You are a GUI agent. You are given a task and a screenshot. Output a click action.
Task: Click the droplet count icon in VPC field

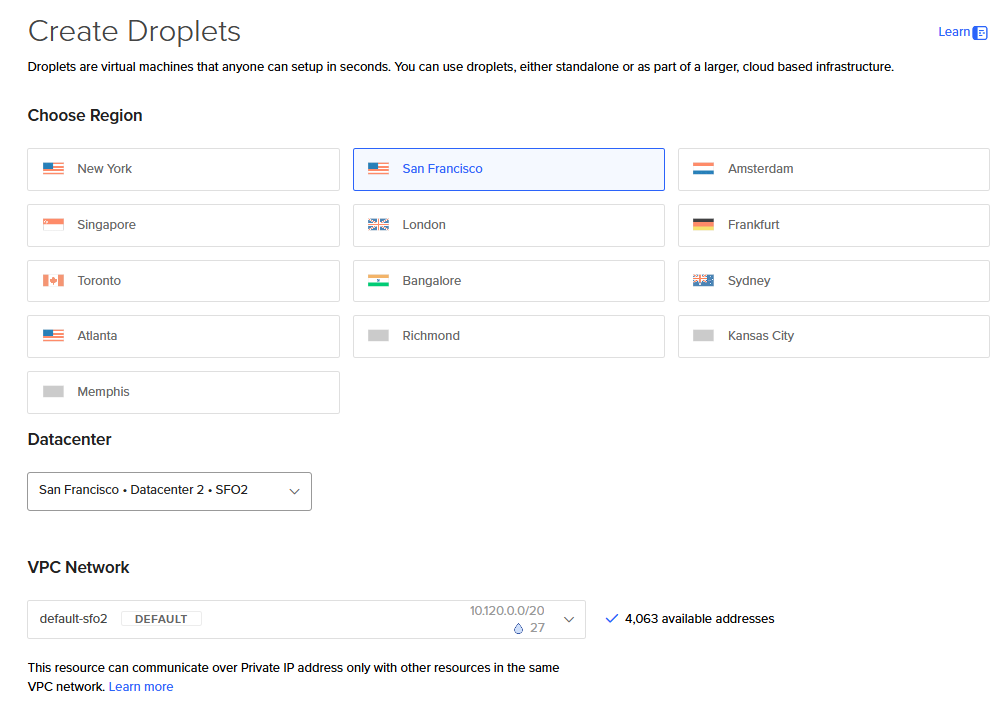tap(518, 628)
